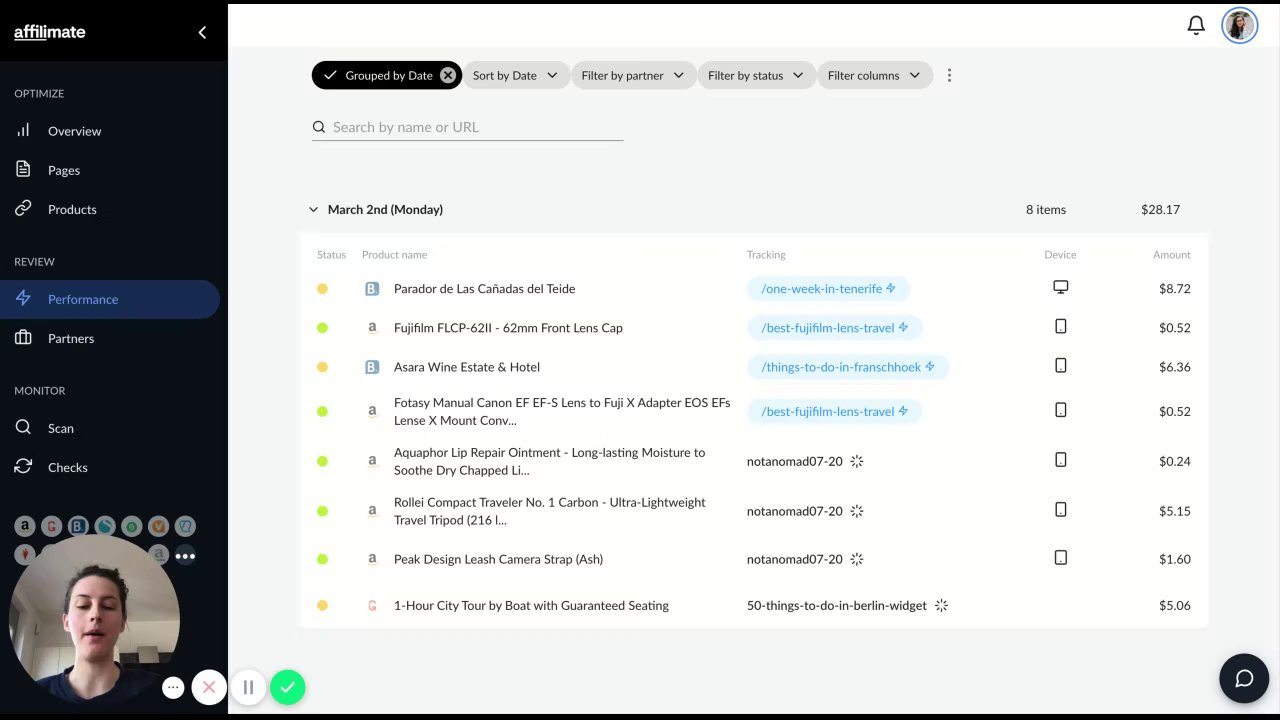Click the /one-week-in-tenerife tracking link
Viewport: 1280px width, 720px height.
click(828, 289)
